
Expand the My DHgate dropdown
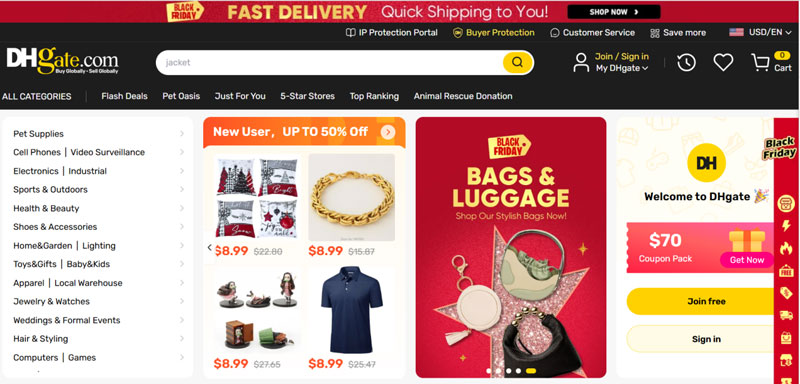(622, 68)
